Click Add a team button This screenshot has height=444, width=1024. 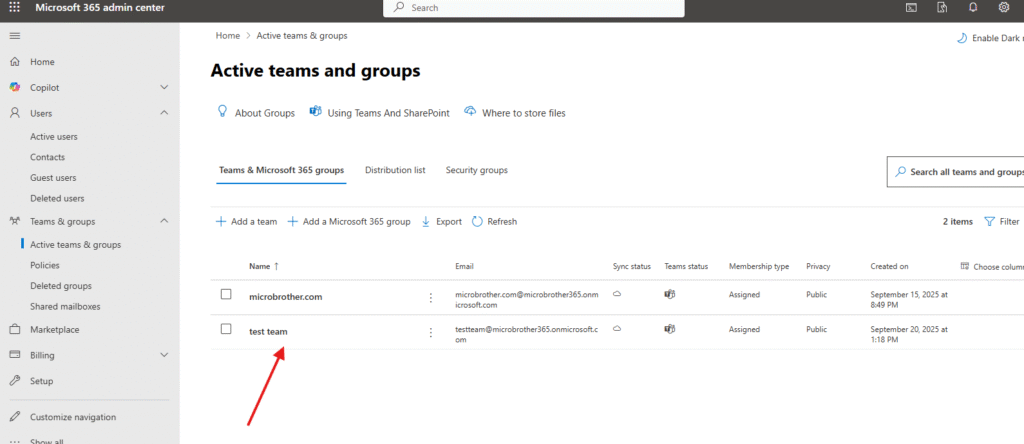point(246,221)
